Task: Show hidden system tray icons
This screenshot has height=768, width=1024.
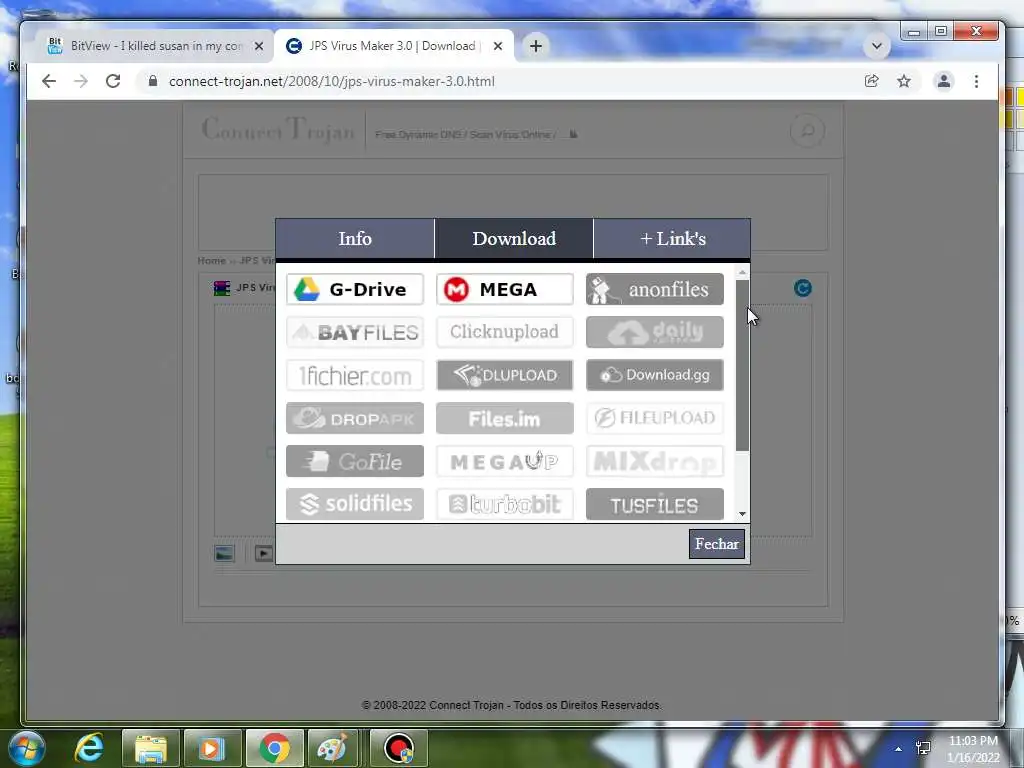Action: (899, 748)
